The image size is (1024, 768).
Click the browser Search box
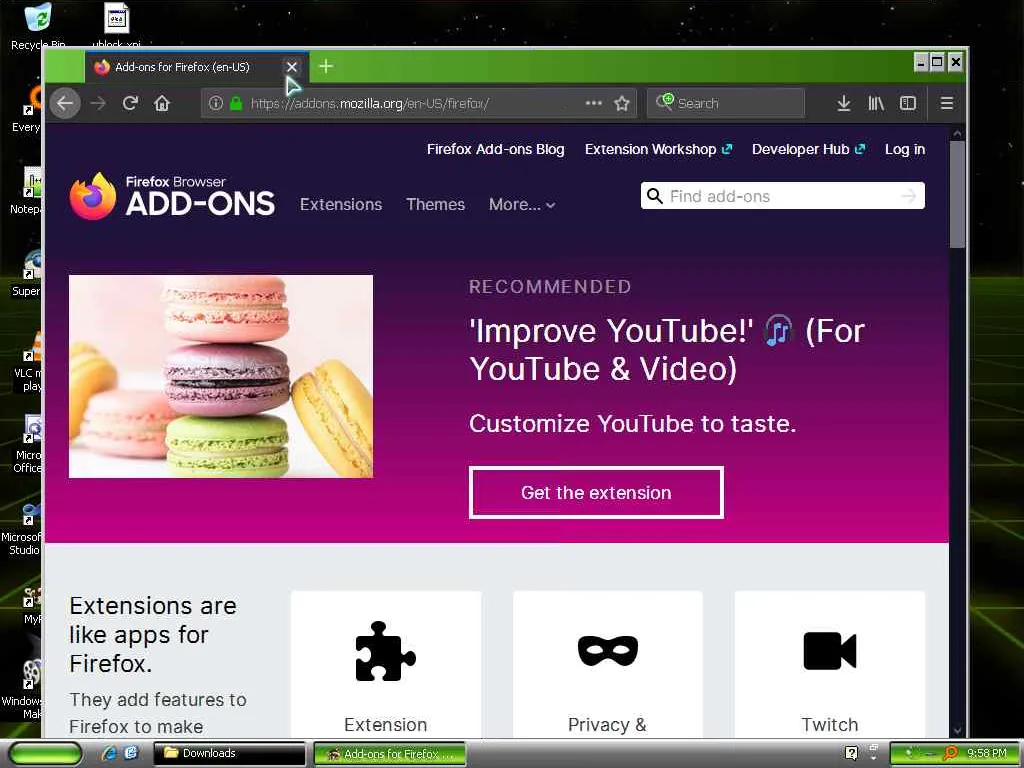(x=726, y=103)
